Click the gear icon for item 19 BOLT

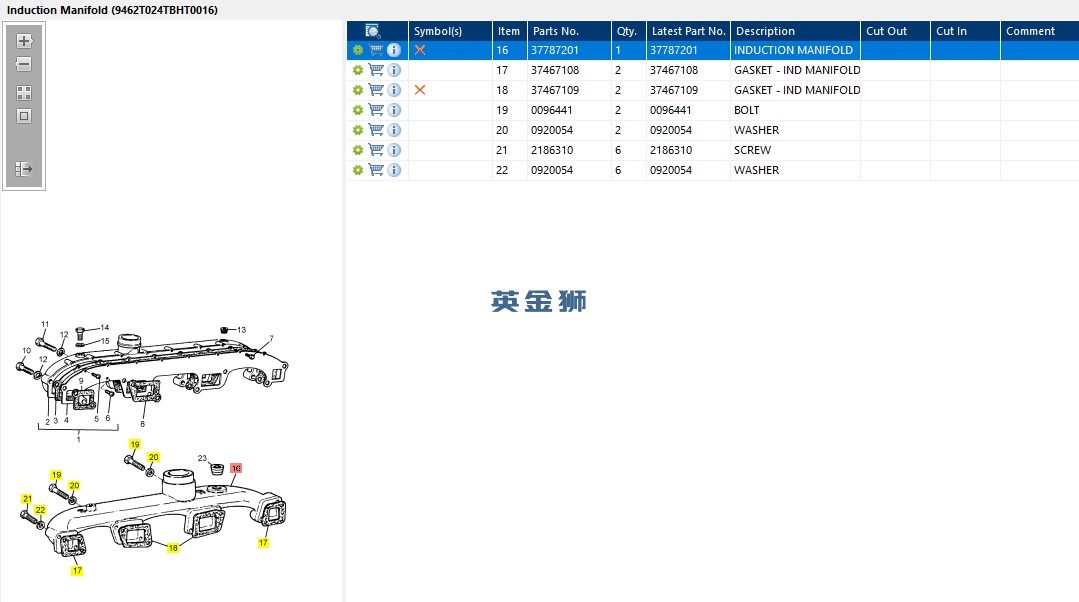tap(358, 110)
